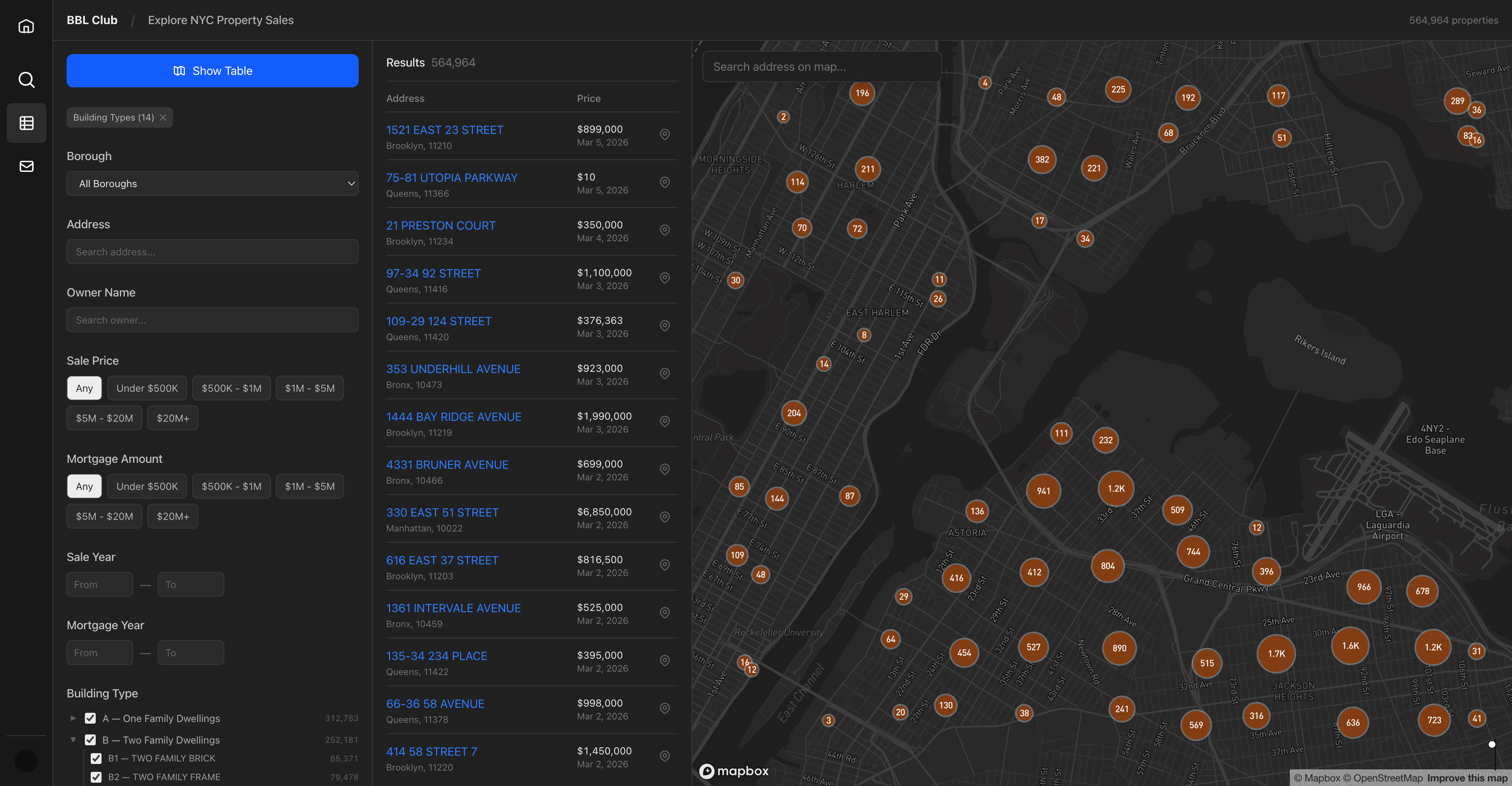The height and width of the screenshot is (786, 1512).
Task: Open the mail icon in sidebar
Action: tap(26, 167)
